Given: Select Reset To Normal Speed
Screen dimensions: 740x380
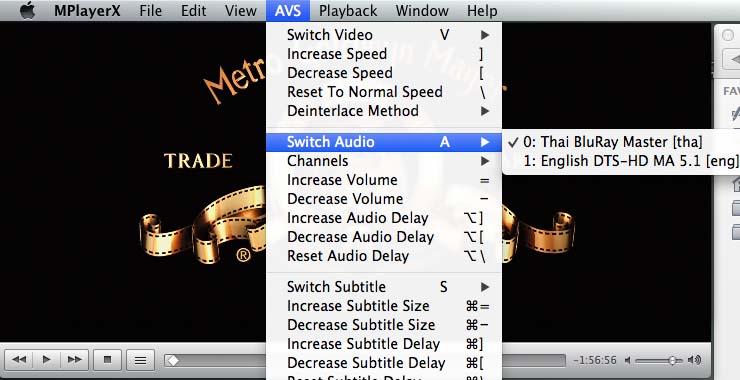Looking at the screenshot, I should pos(384,92).
